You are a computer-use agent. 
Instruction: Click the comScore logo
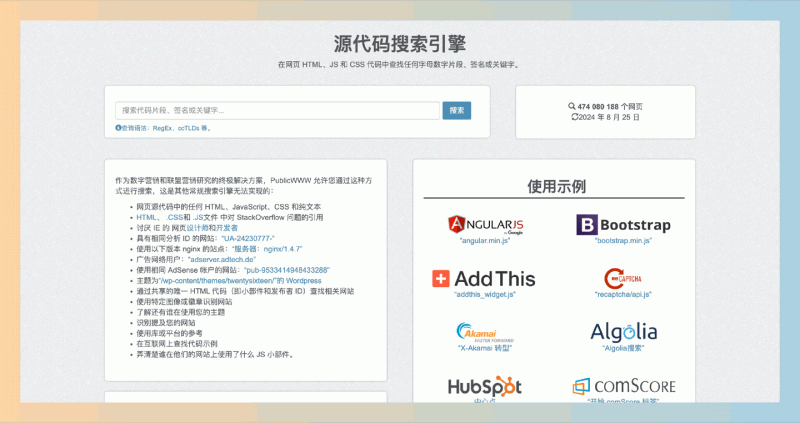click(x=623, y=386)
